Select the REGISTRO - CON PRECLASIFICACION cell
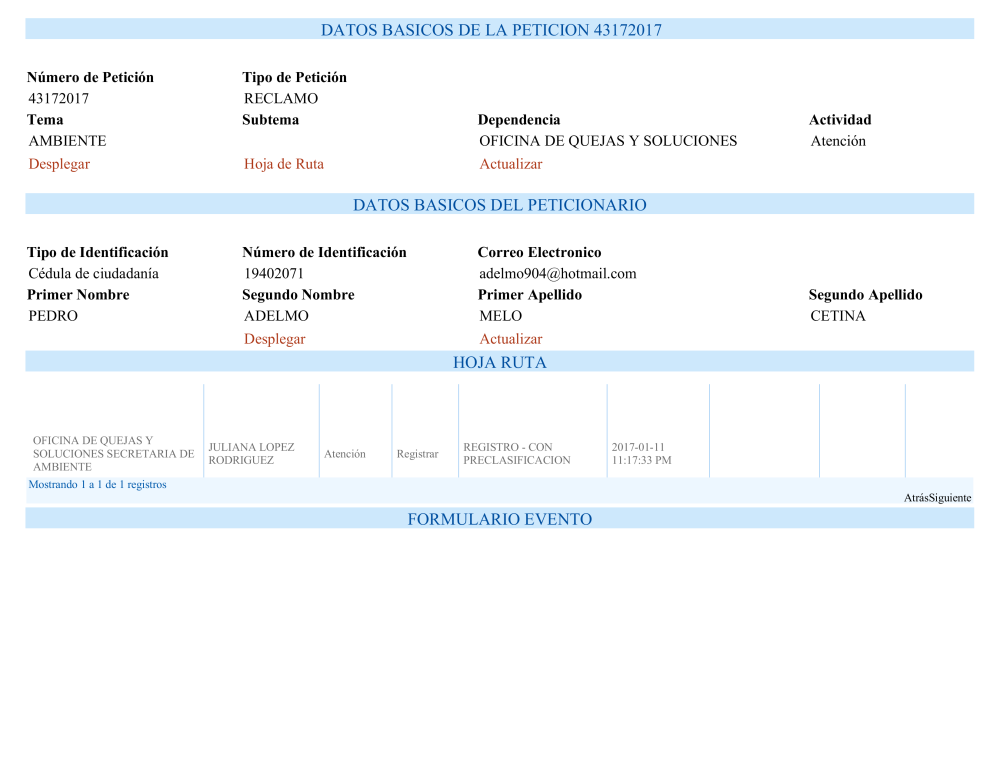 pos(516,454)
